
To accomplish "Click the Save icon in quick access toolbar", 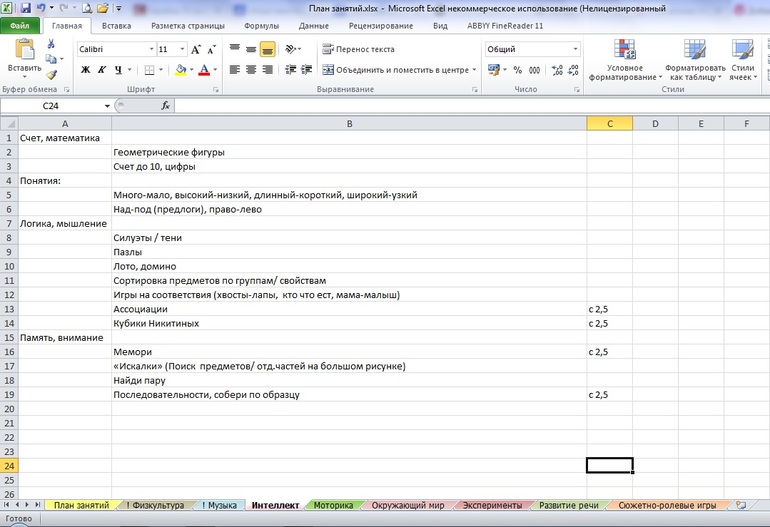I will (26, 7).
